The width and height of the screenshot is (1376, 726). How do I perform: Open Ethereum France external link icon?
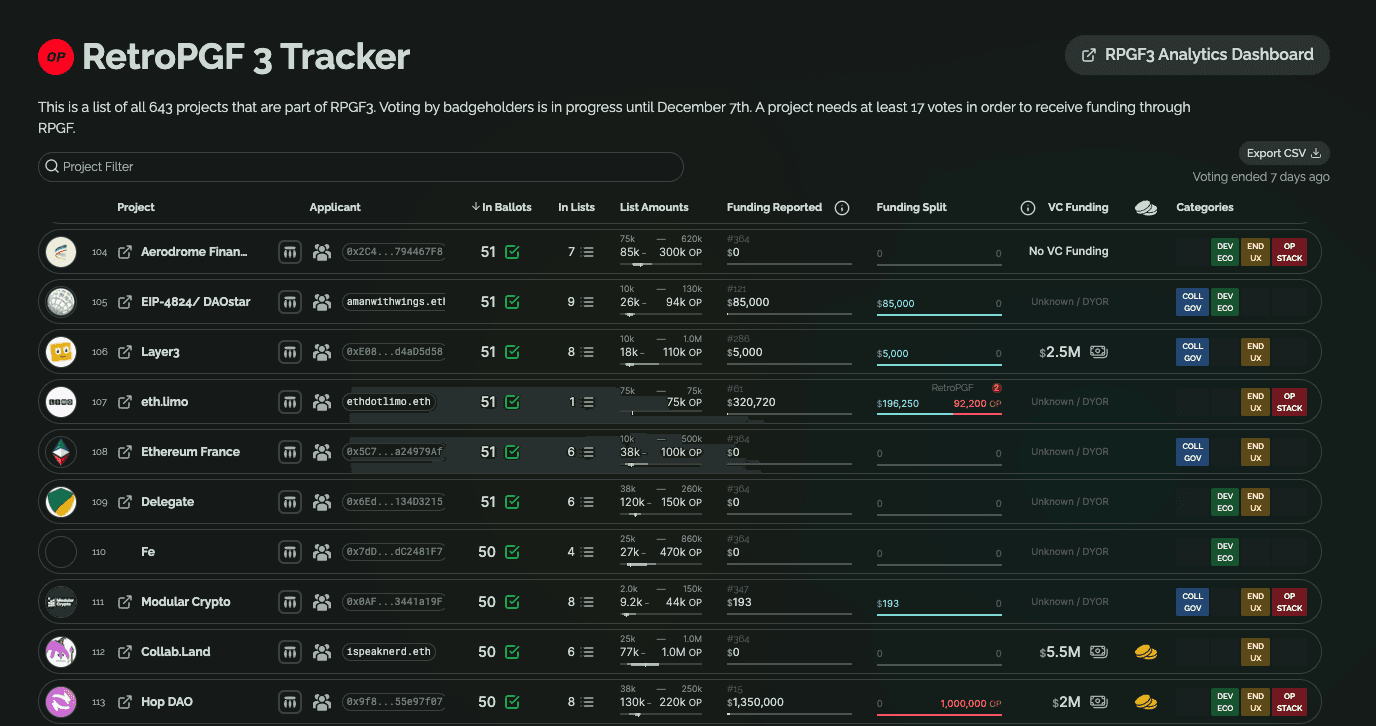pyautogui.click(x=125, y=452)
